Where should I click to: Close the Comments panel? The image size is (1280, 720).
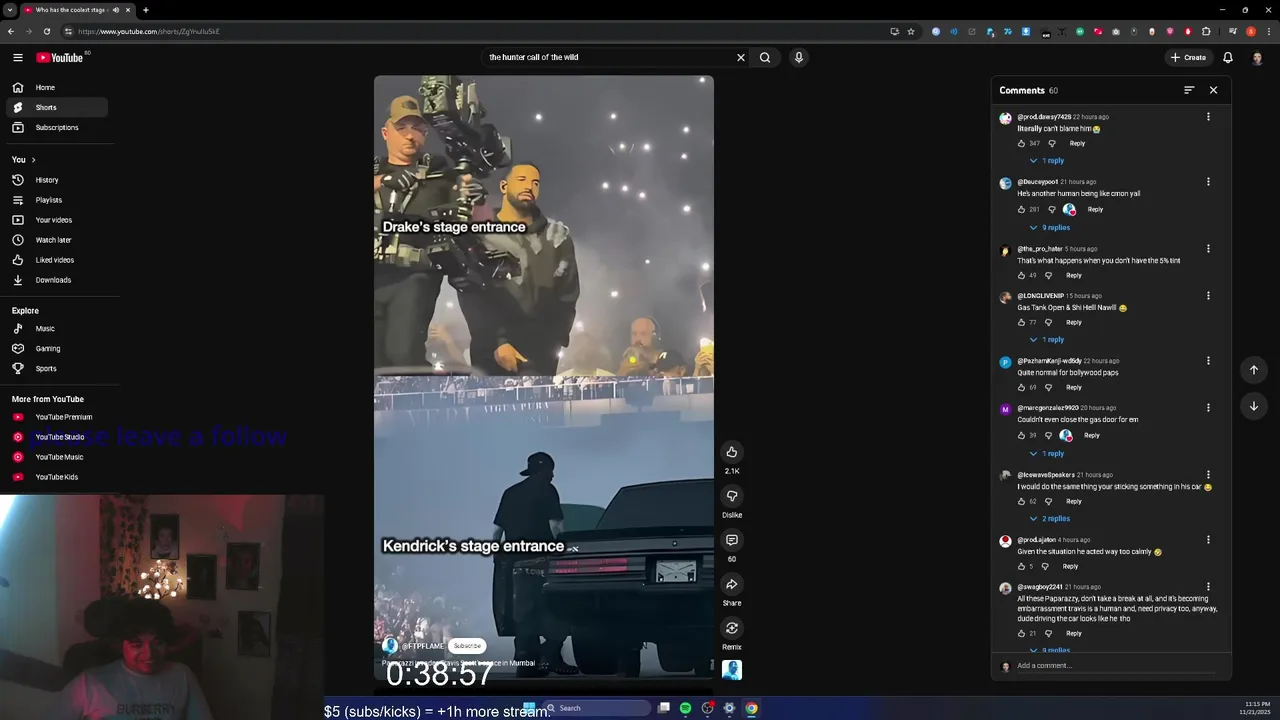coord(1213,90)
